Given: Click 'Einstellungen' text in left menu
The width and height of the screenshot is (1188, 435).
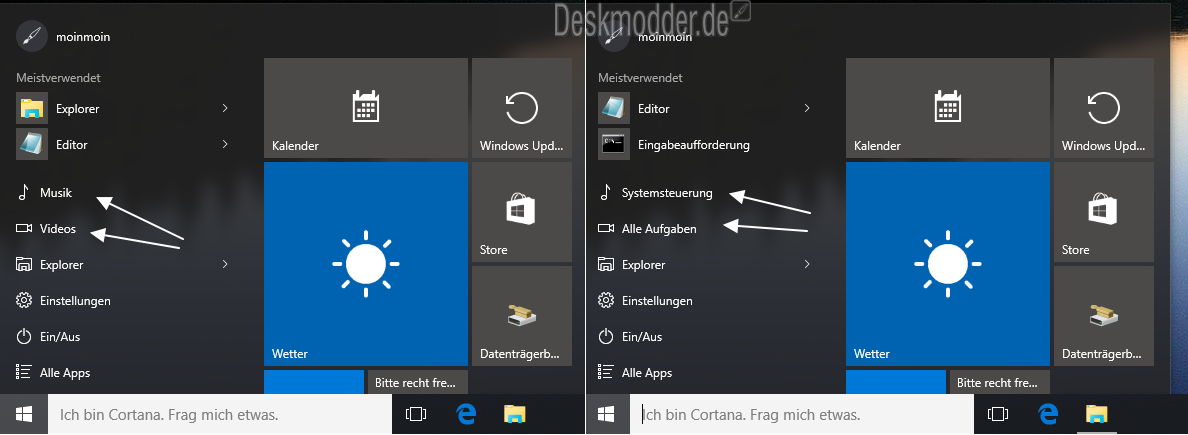Looking at the screenshot, I should [x=75, y=301].
